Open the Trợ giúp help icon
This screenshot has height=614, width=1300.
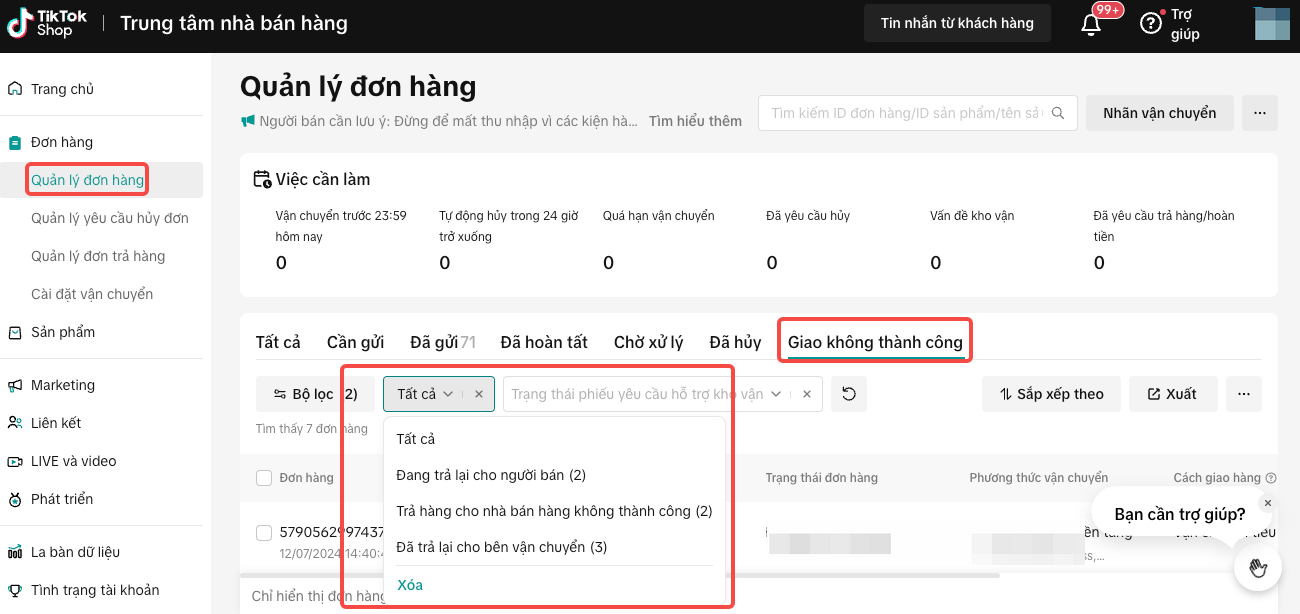pos(1150,23)
